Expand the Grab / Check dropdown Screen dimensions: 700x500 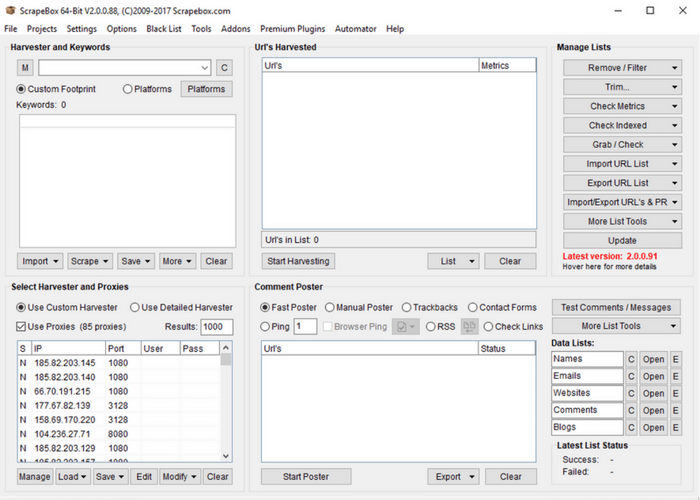[x=622, y=145]
